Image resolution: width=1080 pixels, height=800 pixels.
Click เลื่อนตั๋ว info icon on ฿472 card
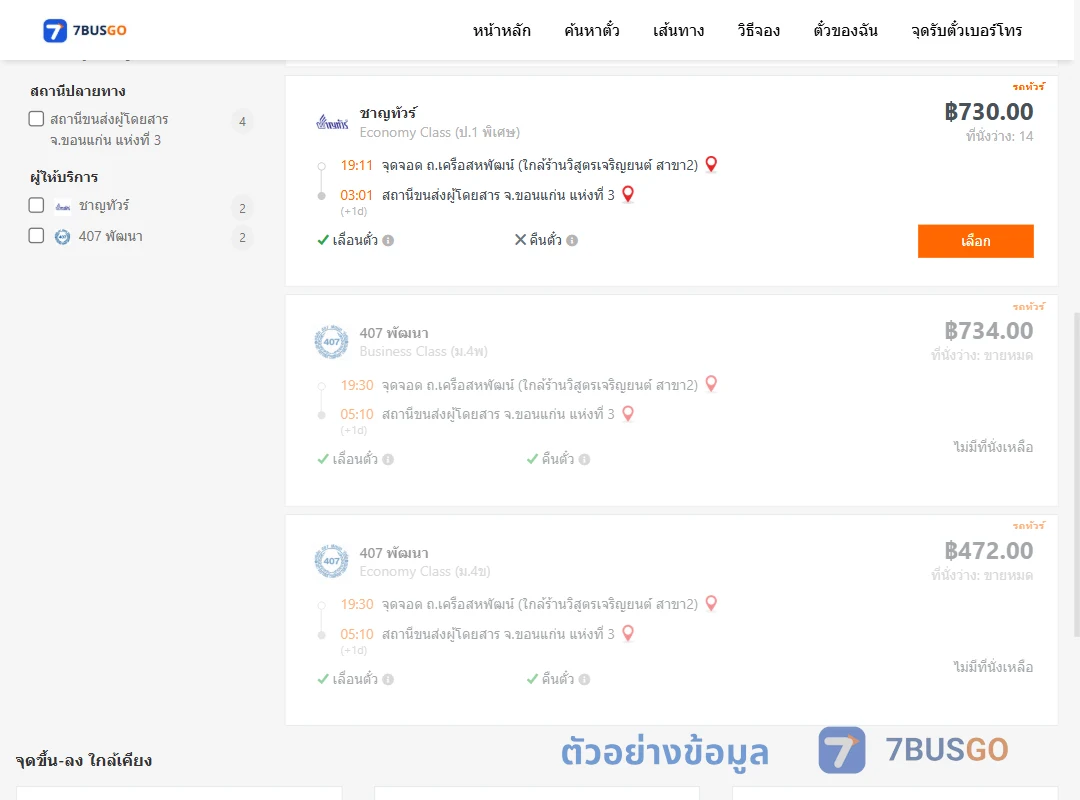[x=388, y=679]
